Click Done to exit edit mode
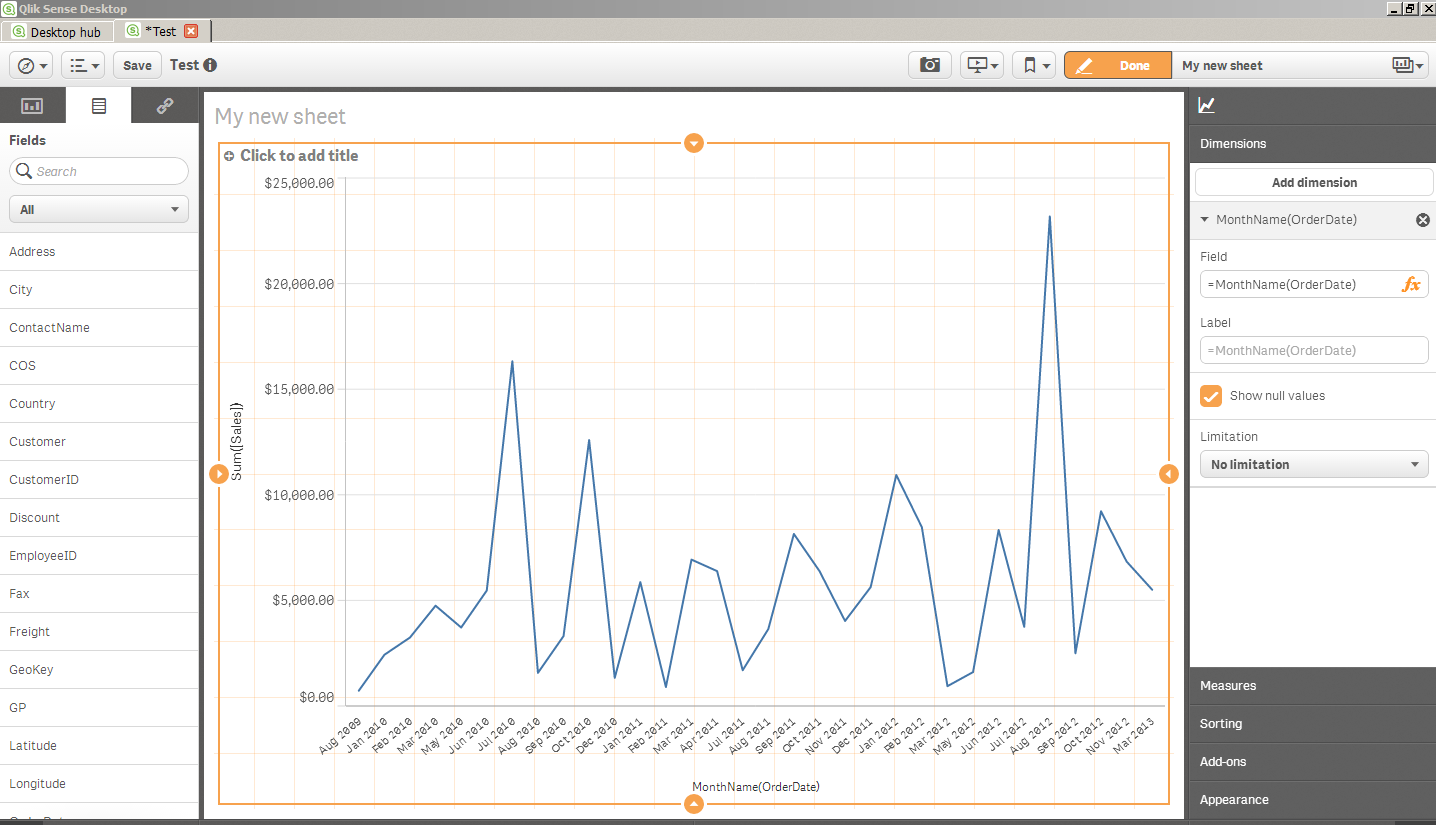The height and width of the screenshot is (825, 1436). [1118, 65]
